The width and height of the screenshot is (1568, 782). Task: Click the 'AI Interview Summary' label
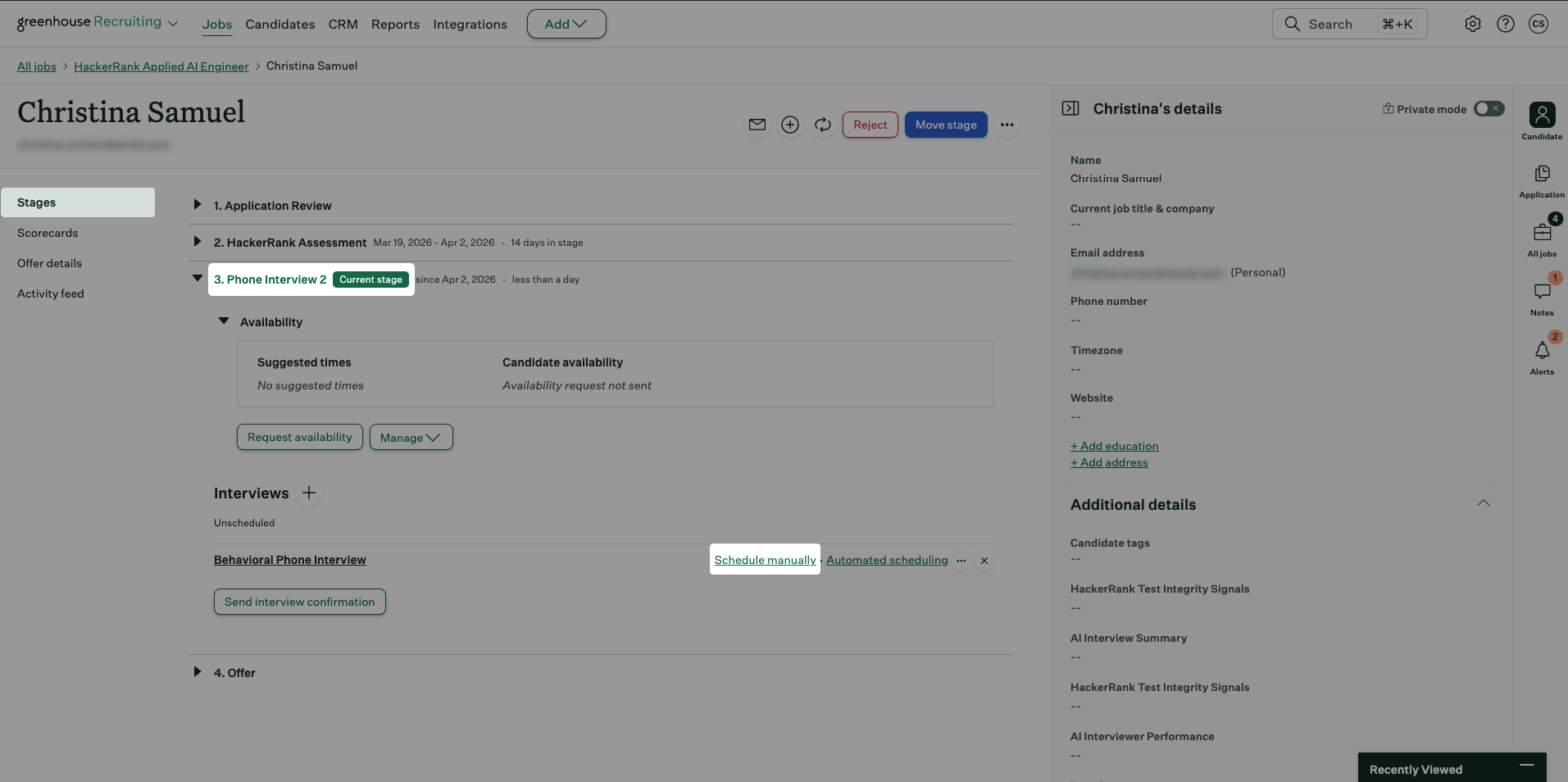point(1129,638)
